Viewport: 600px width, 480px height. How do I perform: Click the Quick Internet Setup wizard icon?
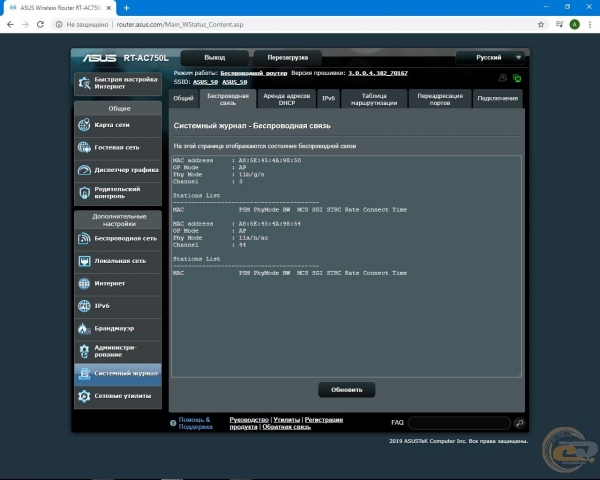click(84, 83)
